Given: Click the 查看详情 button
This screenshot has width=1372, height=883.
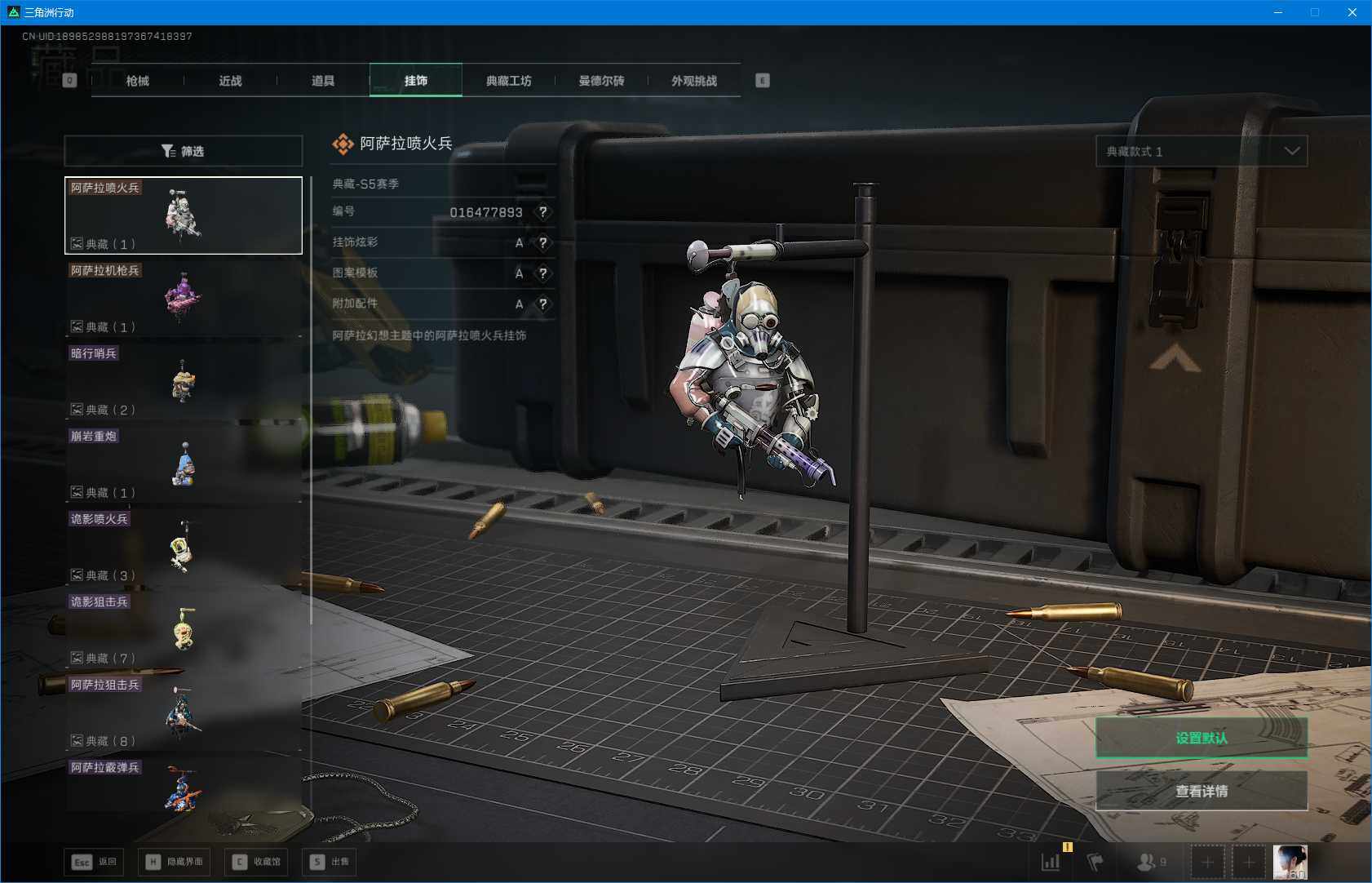Looking at the screenshot, I should pos(1201,791).
